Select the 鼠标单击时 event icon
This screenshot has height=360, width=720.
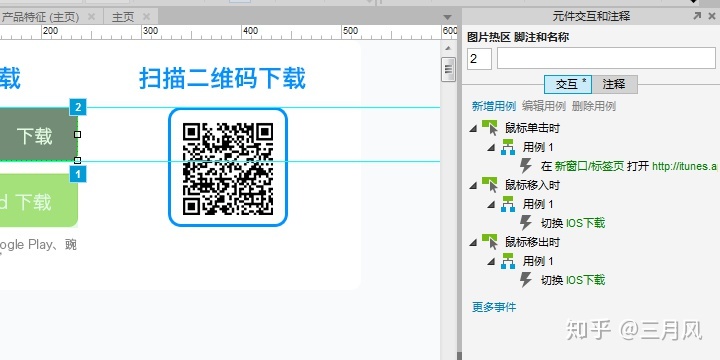[490, 128]
